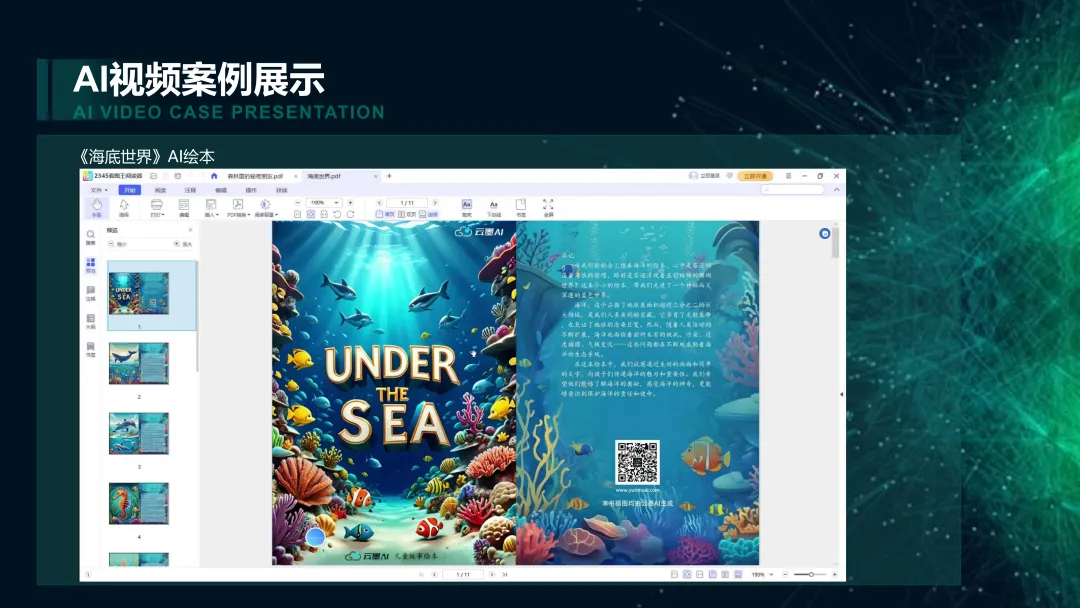
Task: Open status bar zoom percentage dropdown
Action: click(762, 574)
